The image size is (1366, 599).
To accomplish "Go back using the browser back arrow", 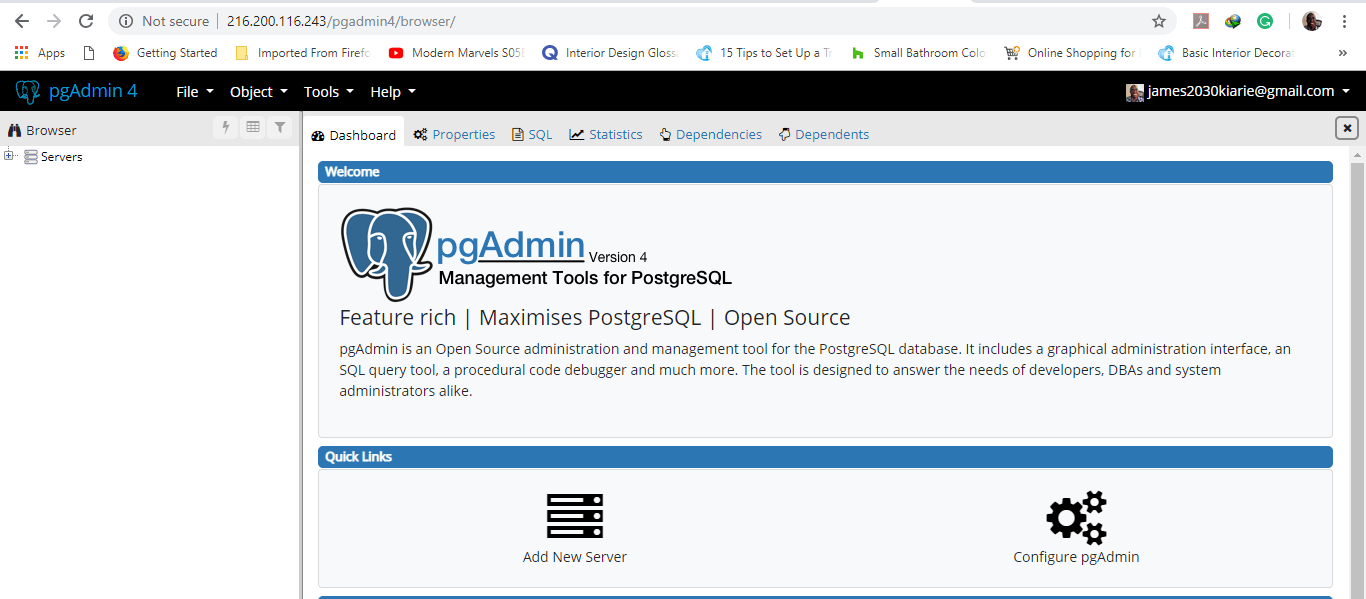I will [22, 21].
